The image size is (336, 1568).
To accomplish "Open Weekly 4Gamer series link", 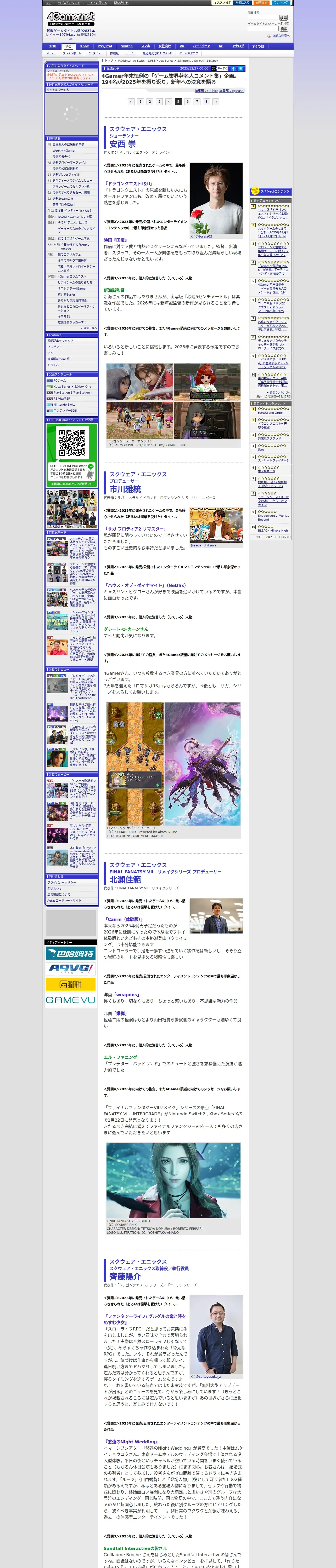I will click(x=64, y=150).
